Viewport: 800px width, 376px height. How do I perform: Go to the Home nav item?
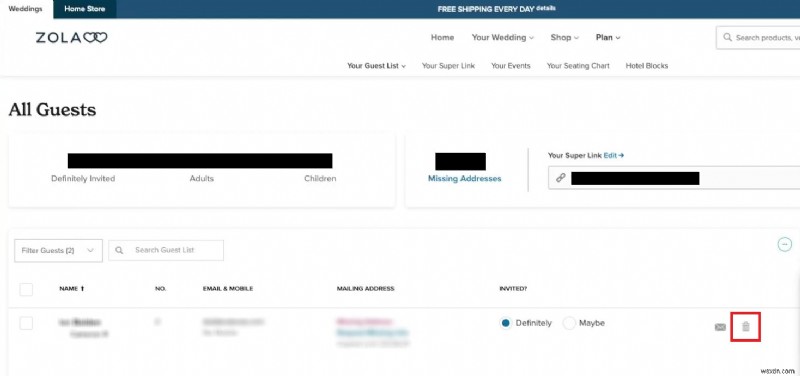click(442, 37)
